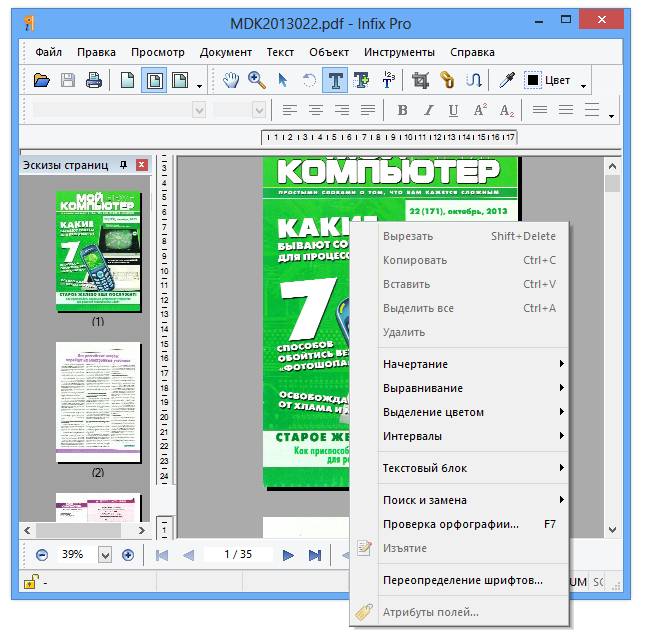The image size is (648, 636).
Task: Click the document vertical scrollbar thumb
Action: coord(612,184)
